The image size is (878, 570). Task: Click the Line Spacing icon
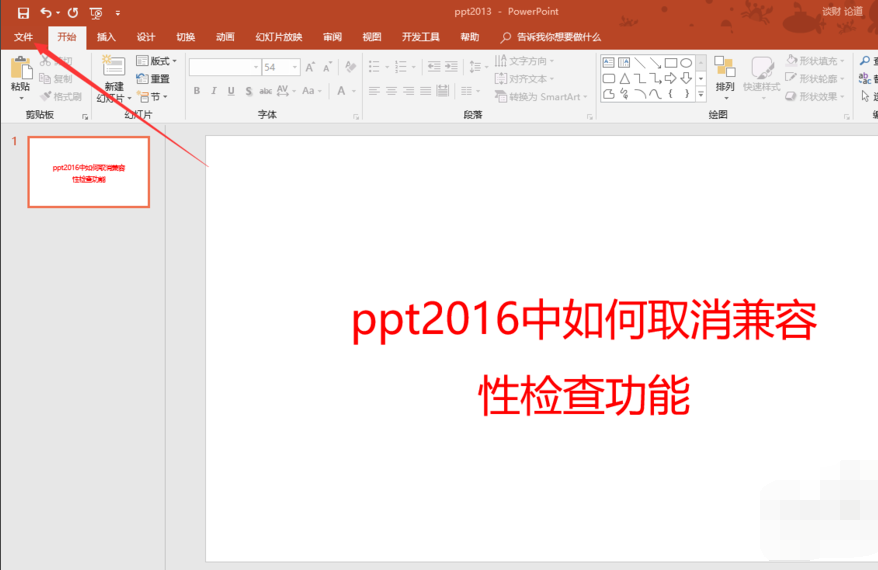click(475, 67)
